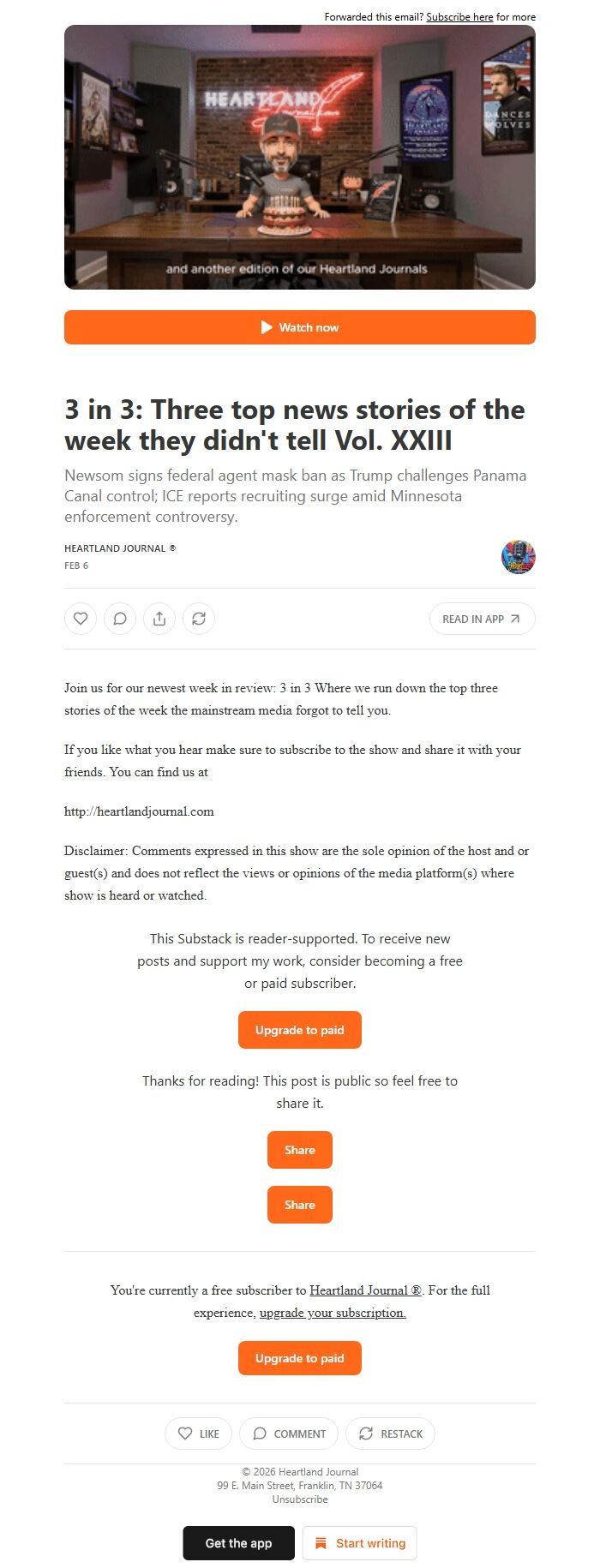Viewport: 600px width, 1568px height.
Task: Open comments via the speech bubble icon
Action: (x=120, y=618)
